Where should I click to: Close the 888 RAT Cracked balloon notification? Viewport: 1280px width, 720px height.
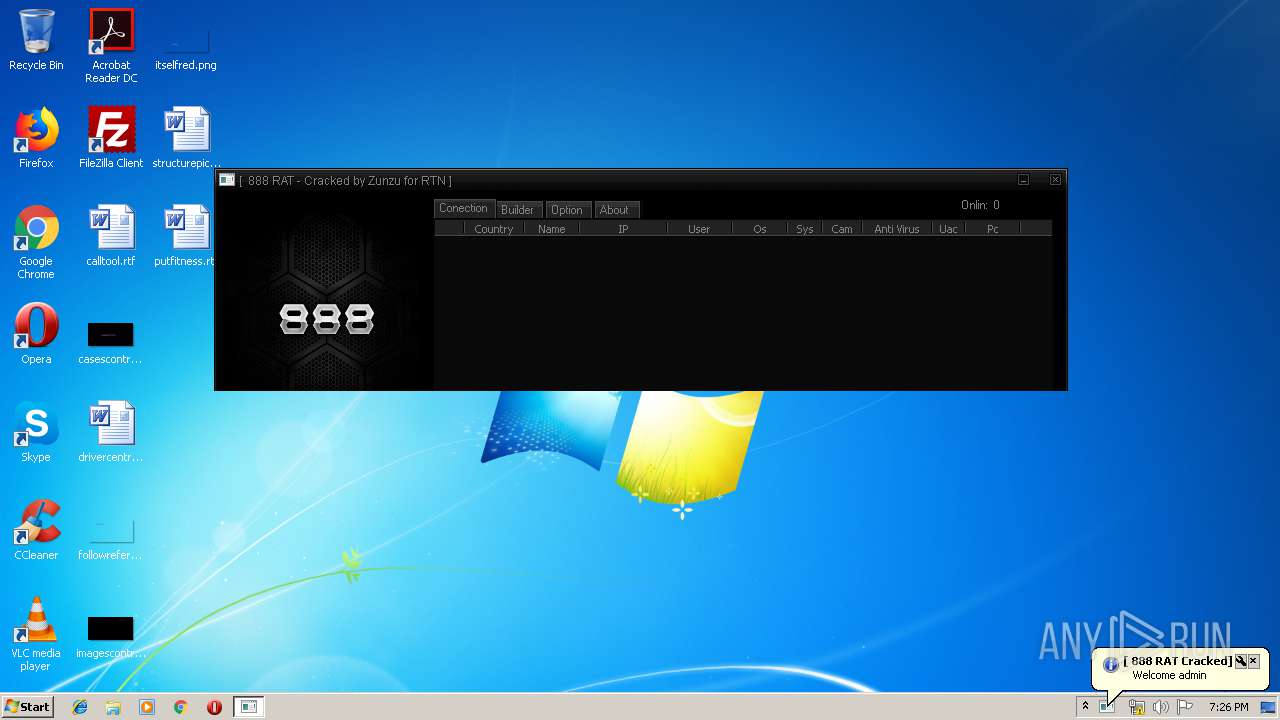tap(1253, 661)
